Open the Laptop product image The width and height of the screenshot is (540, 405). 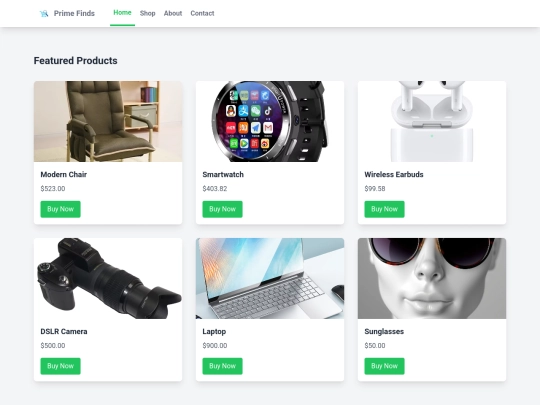[x=270, y=278]
